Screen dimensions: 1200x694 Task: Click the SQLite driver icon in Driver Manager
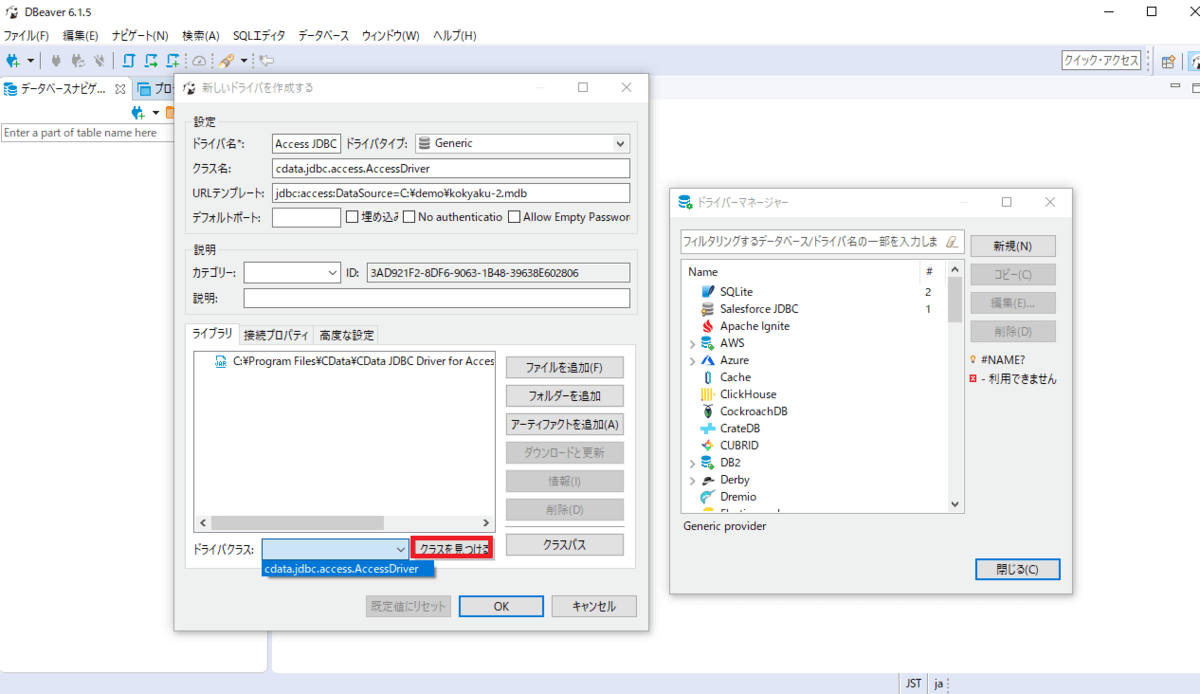click(708, 291)
